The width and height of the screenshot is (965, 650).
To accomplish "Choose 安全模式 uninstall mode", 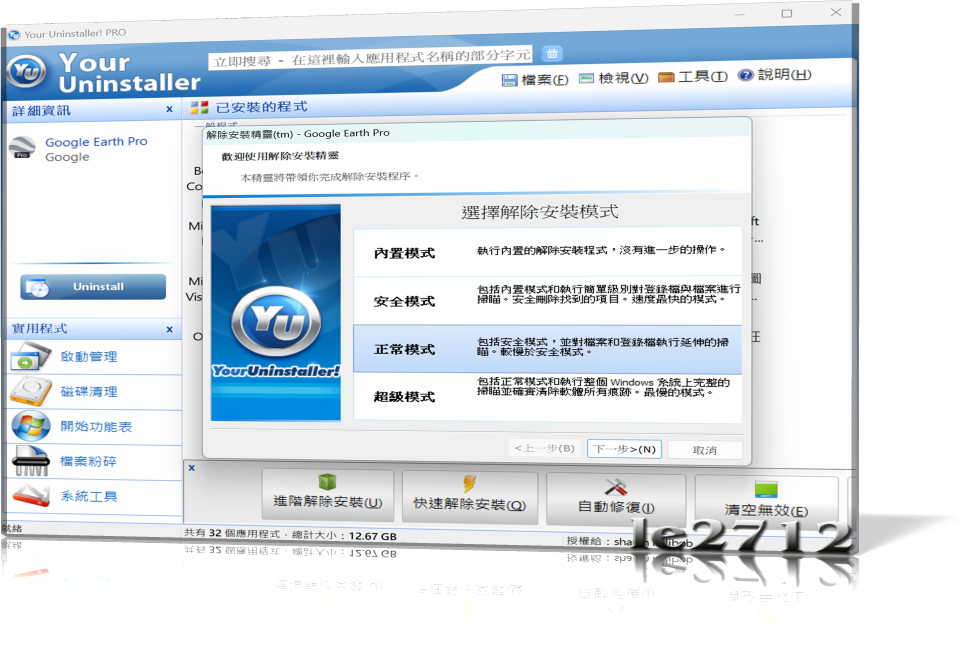I will (x=547, y=301).
